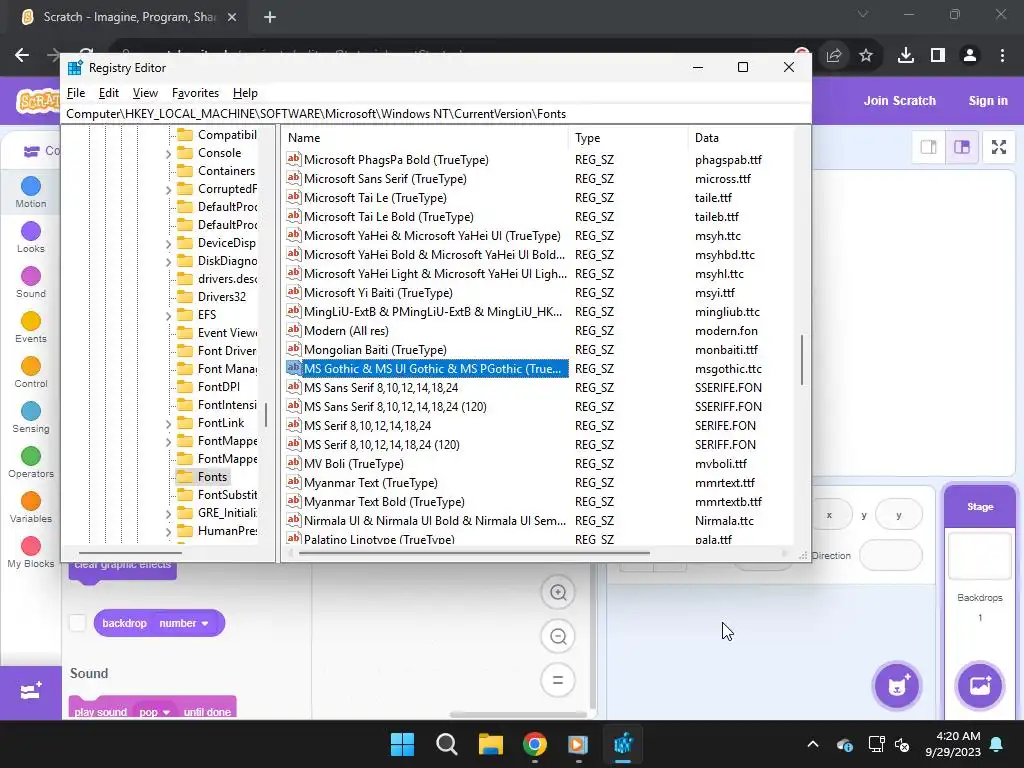Expand the EFS registry key
This screenshot has height=768, width=1024.
[168, 316]
